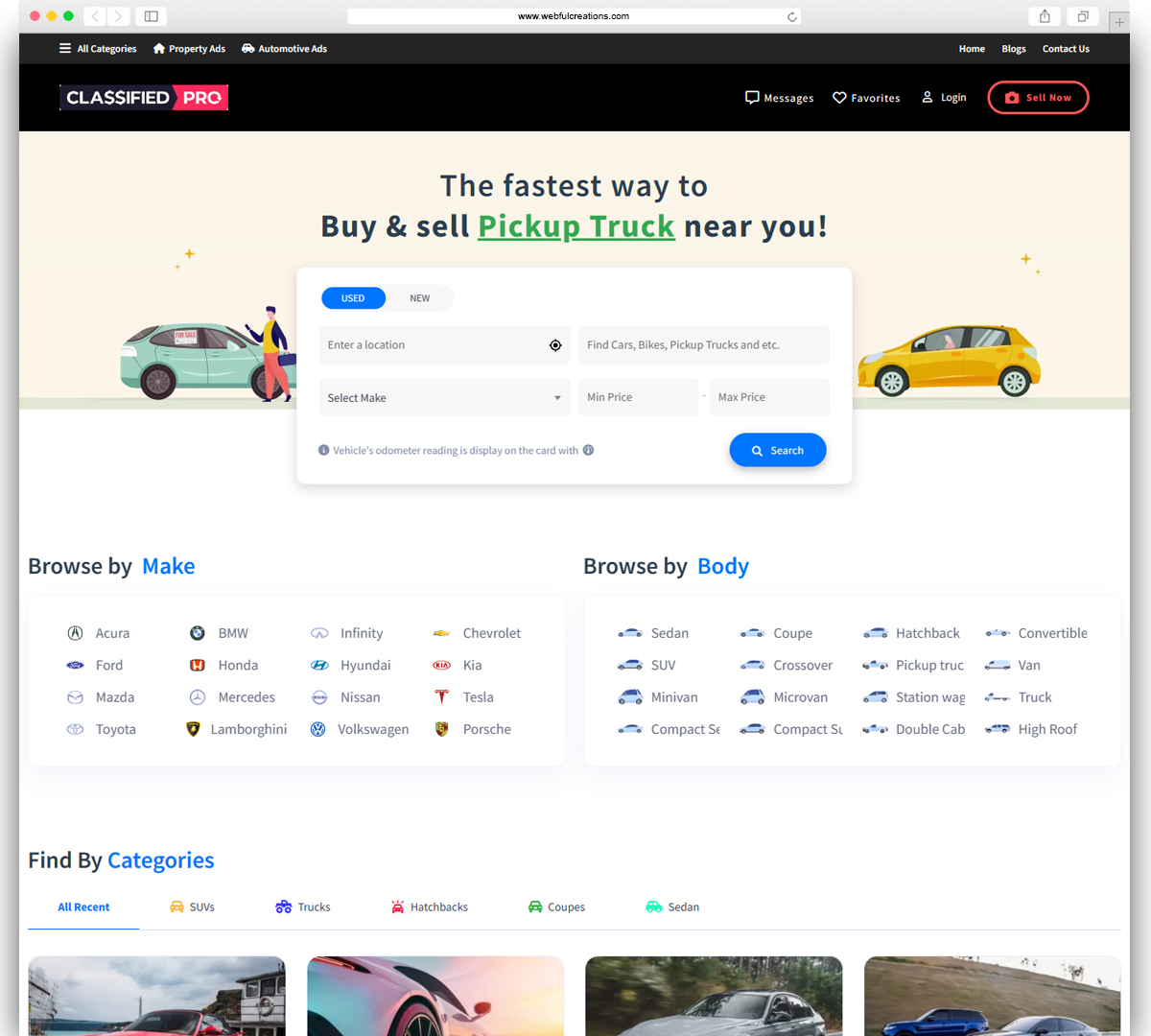Image resolution: width=1151 pixels, height=1036 pixels.
Task: Switch the search toggle to NEW
Action: pyautogui.click(x=420, y=298)
